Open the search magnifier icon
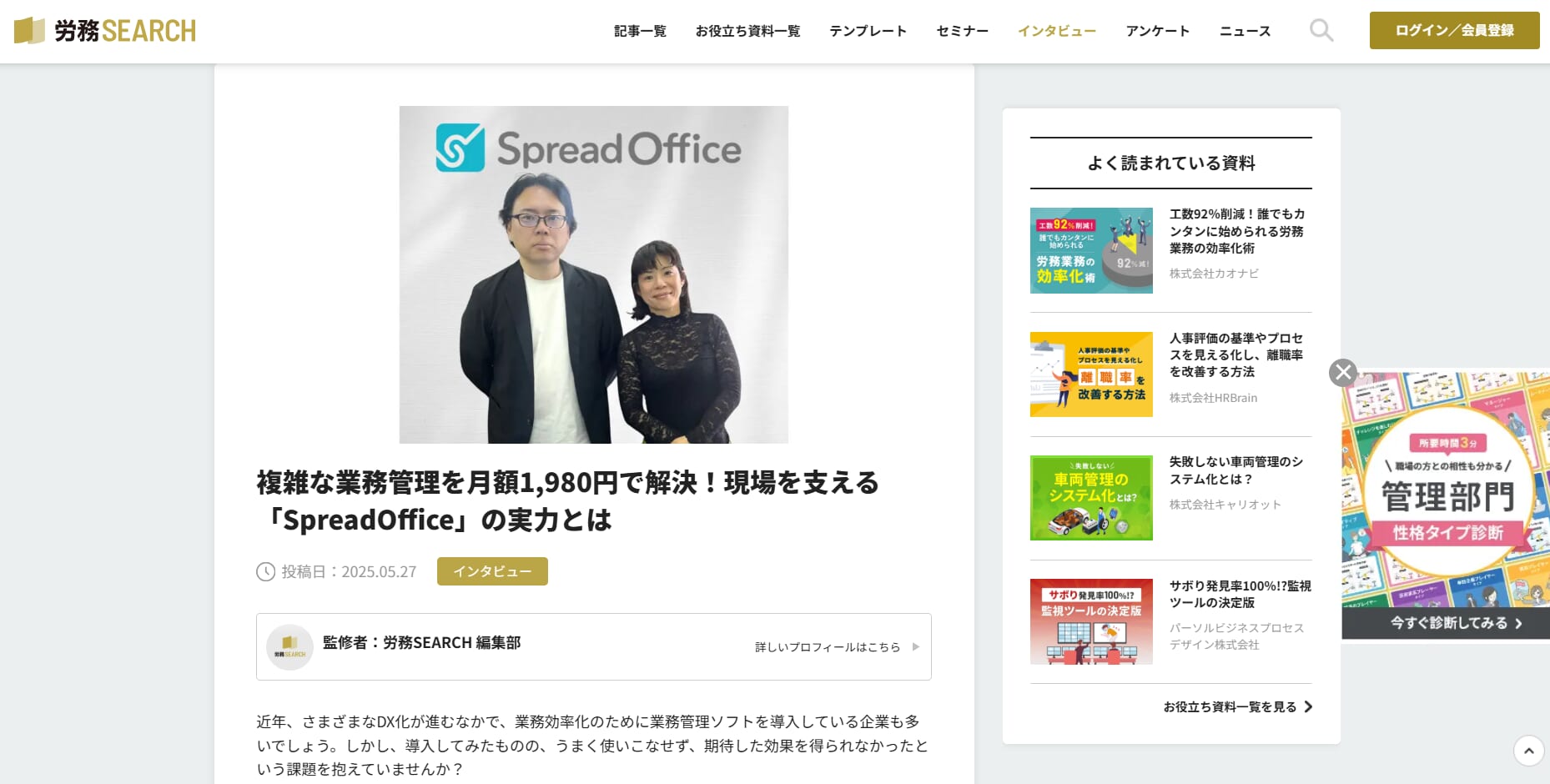The image size is (1550, 784). pos(1321,31)
